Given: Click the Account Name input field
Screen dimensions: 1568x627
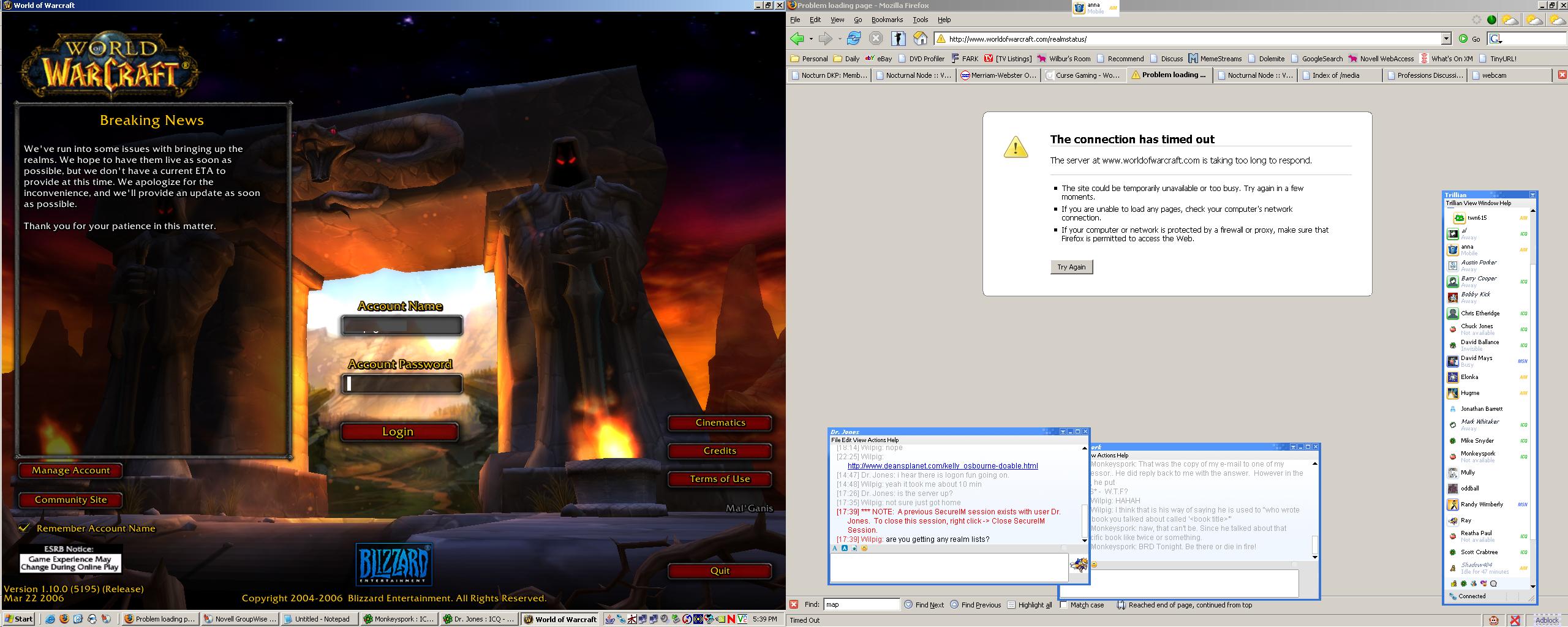Looking at the screenshot, I should 402,326.
